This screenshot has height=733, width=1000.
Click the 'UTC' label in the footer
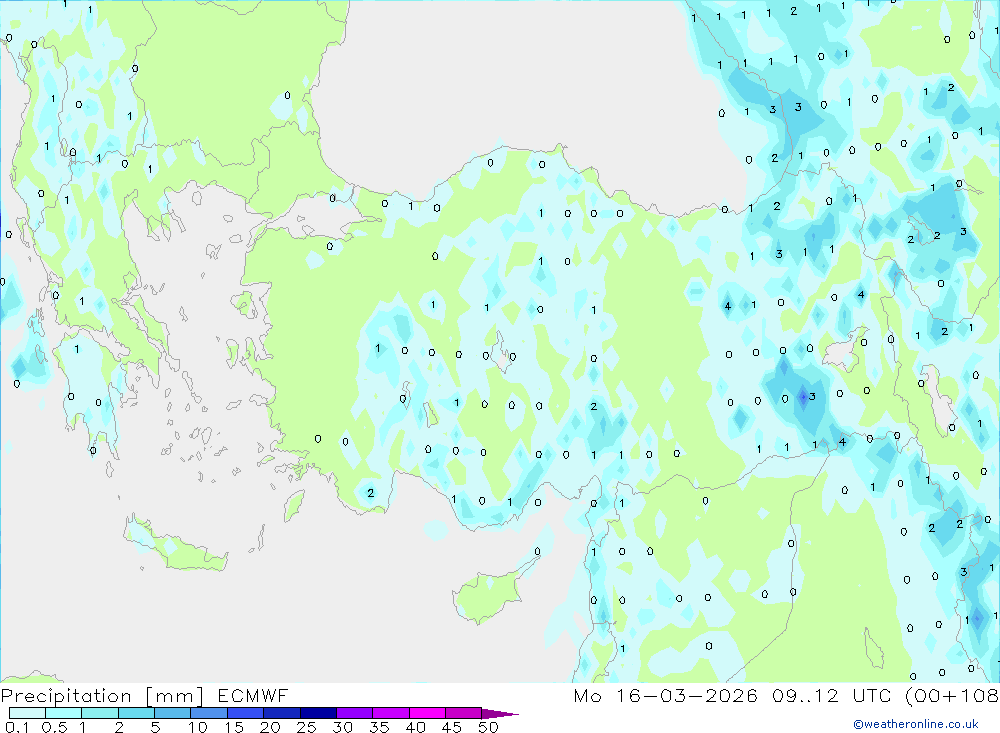[x=872, y=695]
